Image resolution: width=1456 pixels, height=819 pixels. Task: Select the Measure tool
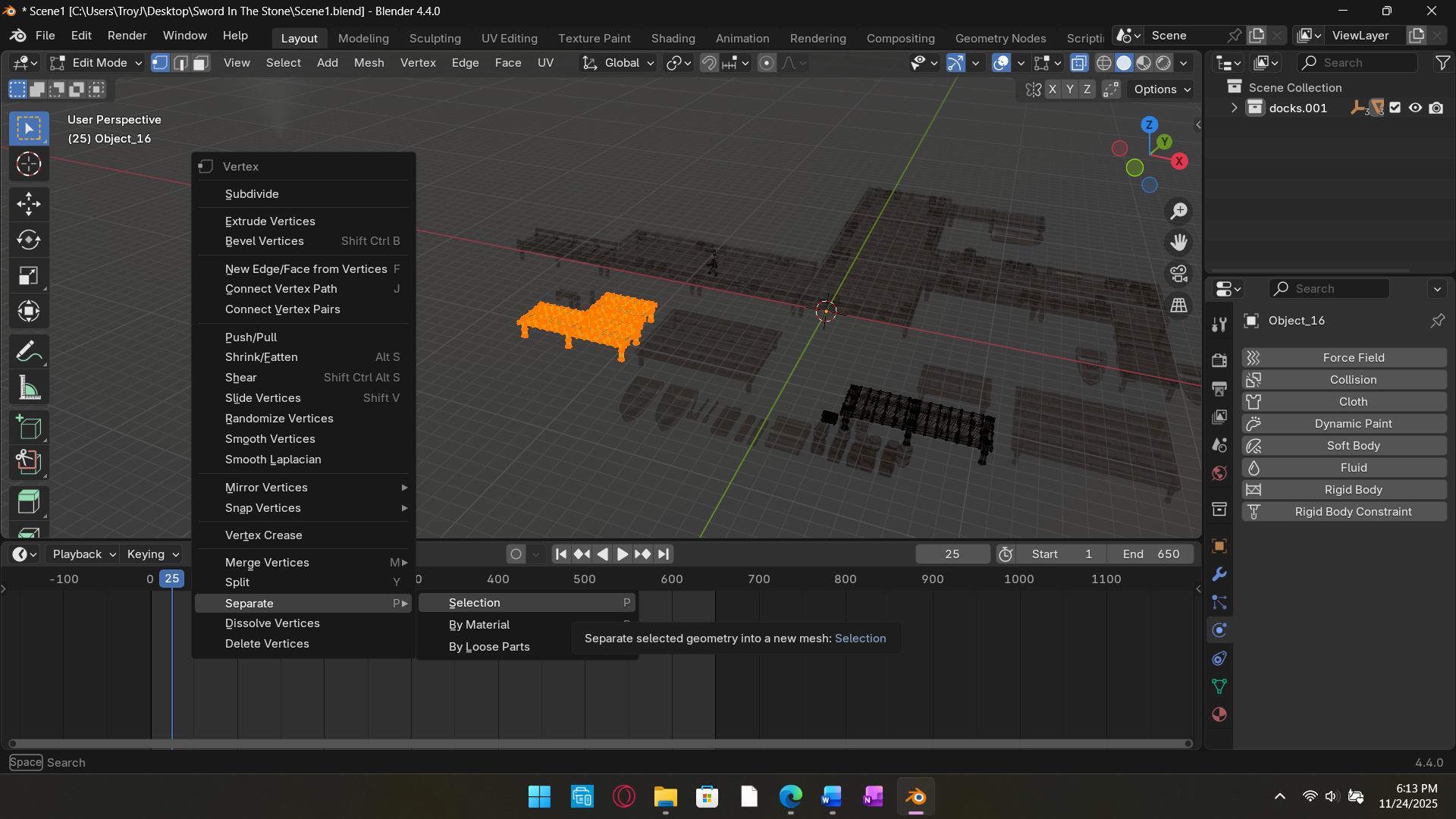[29, 388]
